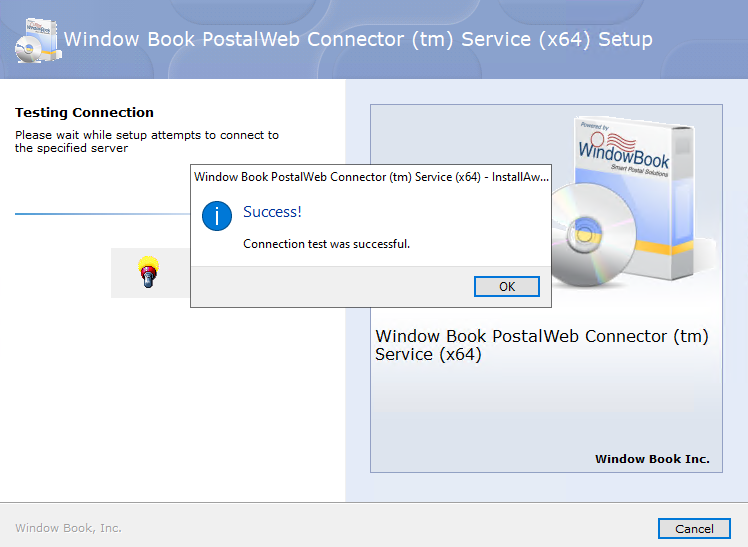Click the silver CD disc image

(593, 235)
